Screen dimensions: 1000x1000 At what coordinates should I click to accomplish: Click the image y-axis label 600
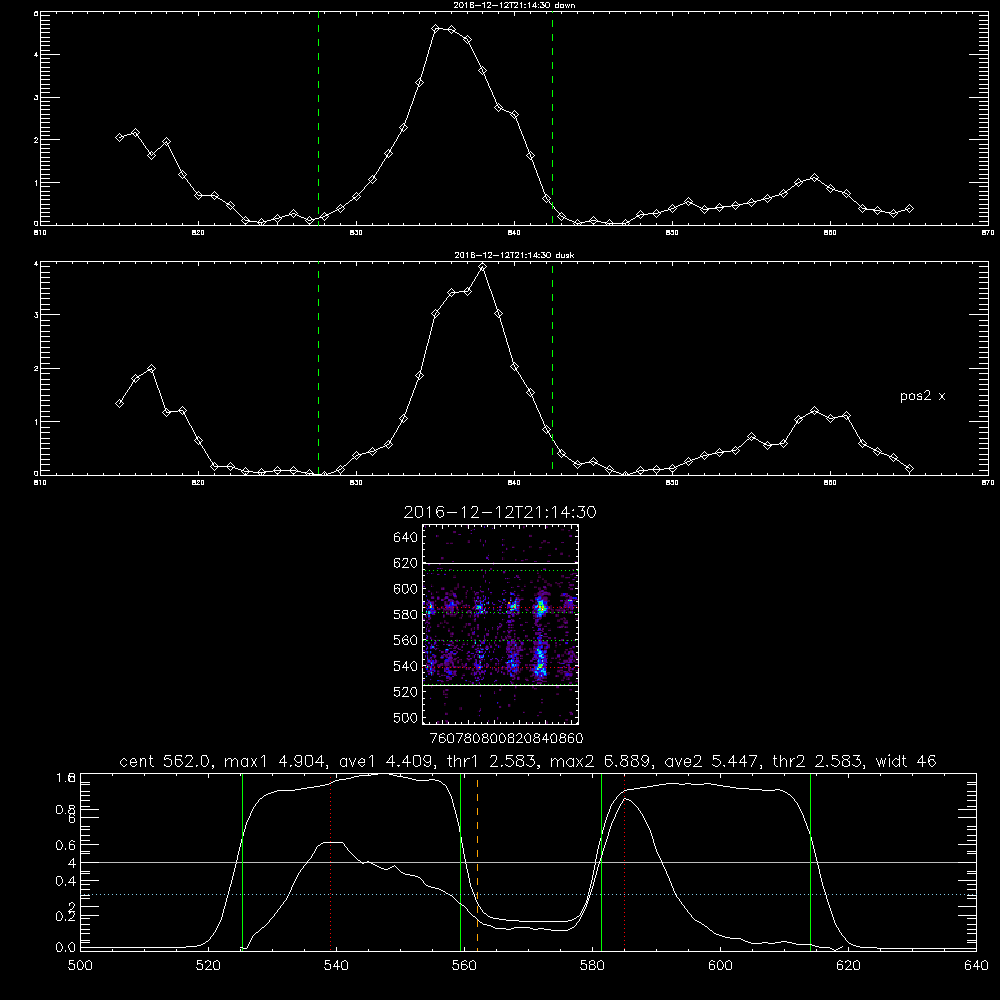(406, 589)
